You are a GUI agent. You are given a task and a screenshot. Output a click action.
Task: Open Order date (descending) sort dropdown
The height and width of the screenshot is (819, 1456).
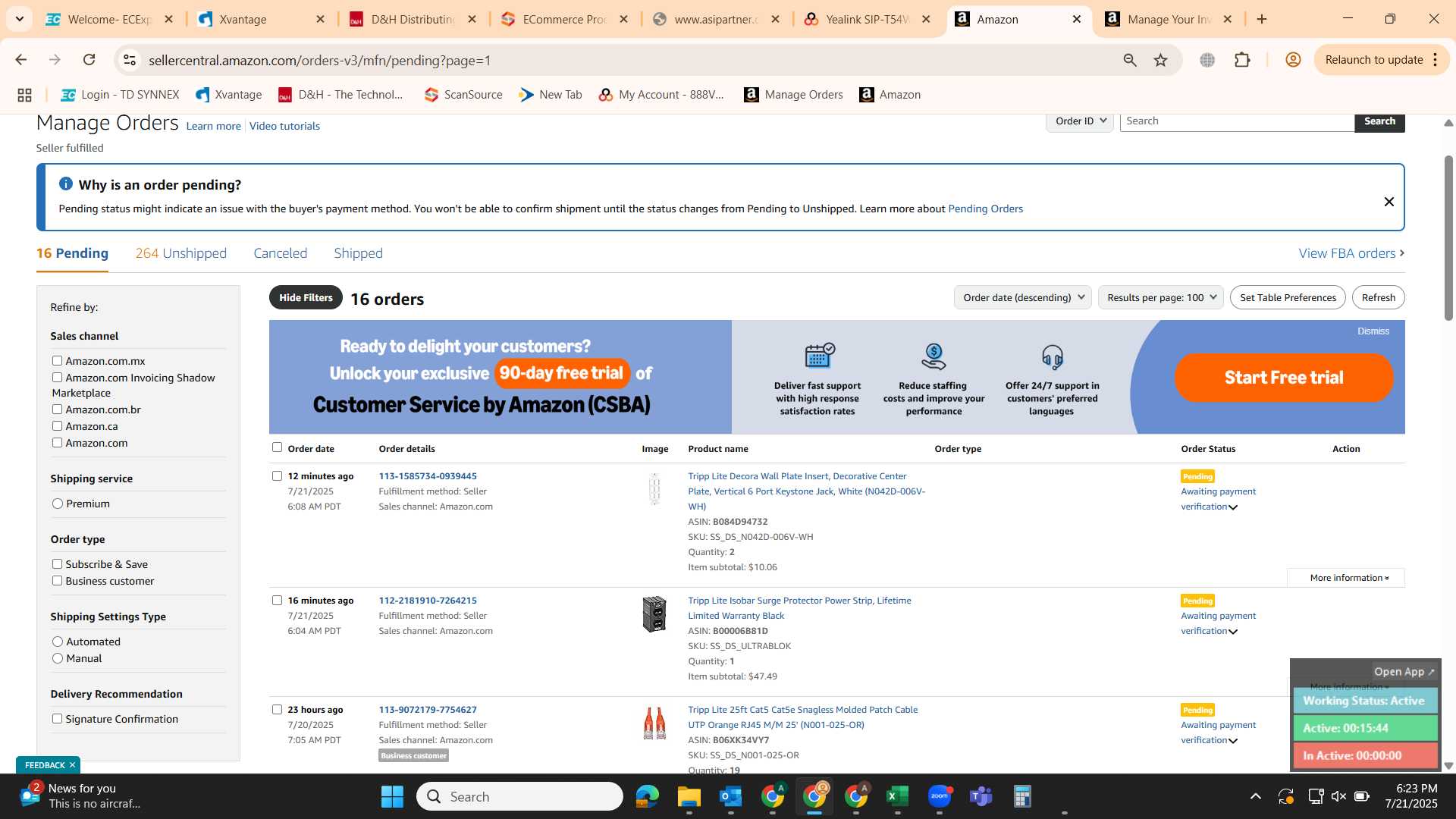coord(1022,297)
